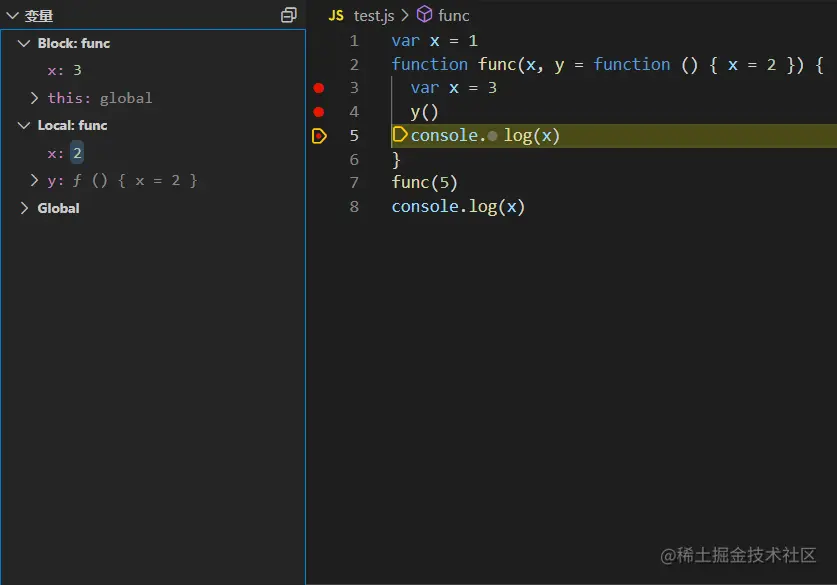The image size is (837, 585).
Task: Collapse the Block: func scope
Action: pos(24,44)
